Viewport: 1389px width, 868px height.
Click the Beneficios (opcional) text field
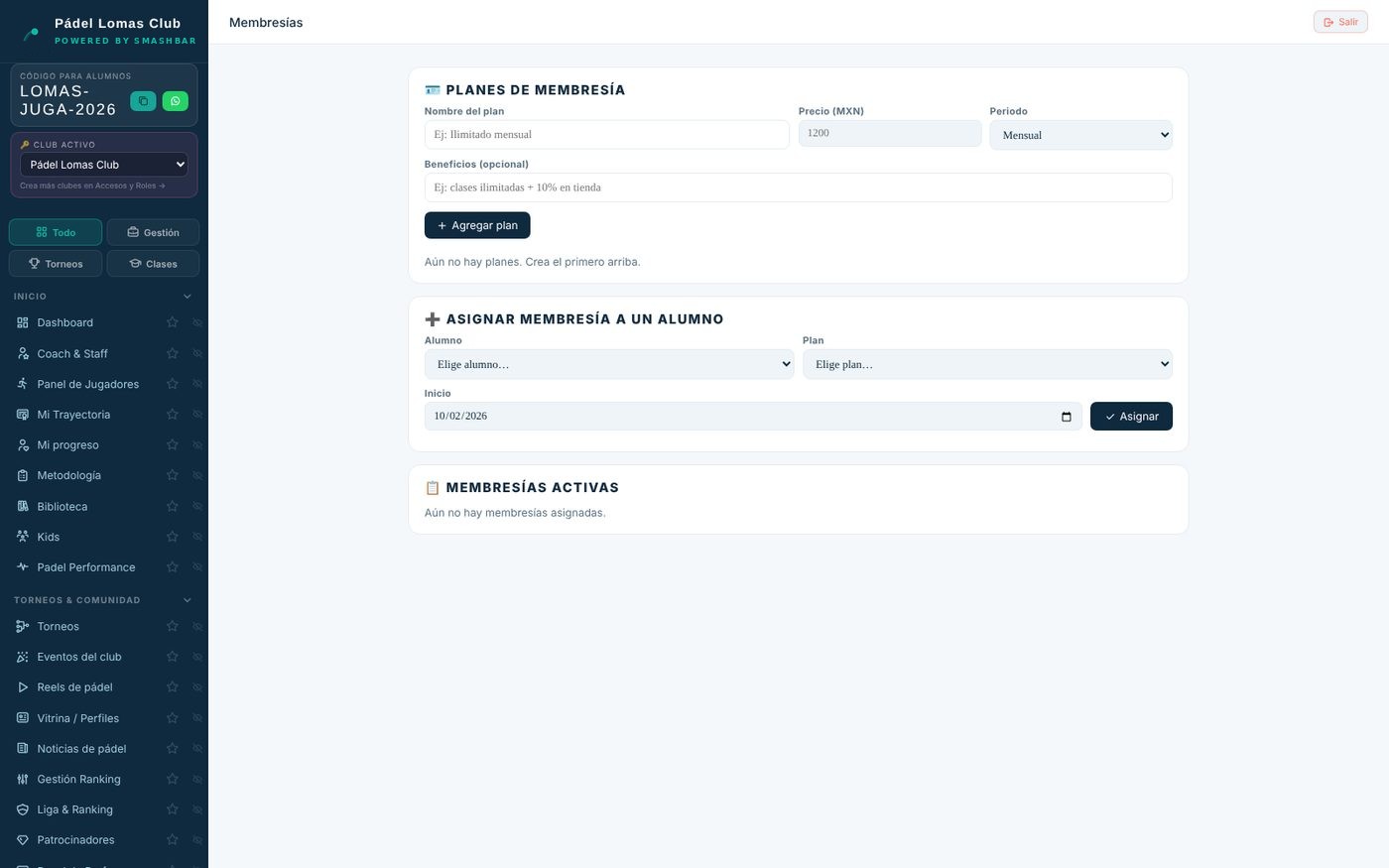point(799,187)
